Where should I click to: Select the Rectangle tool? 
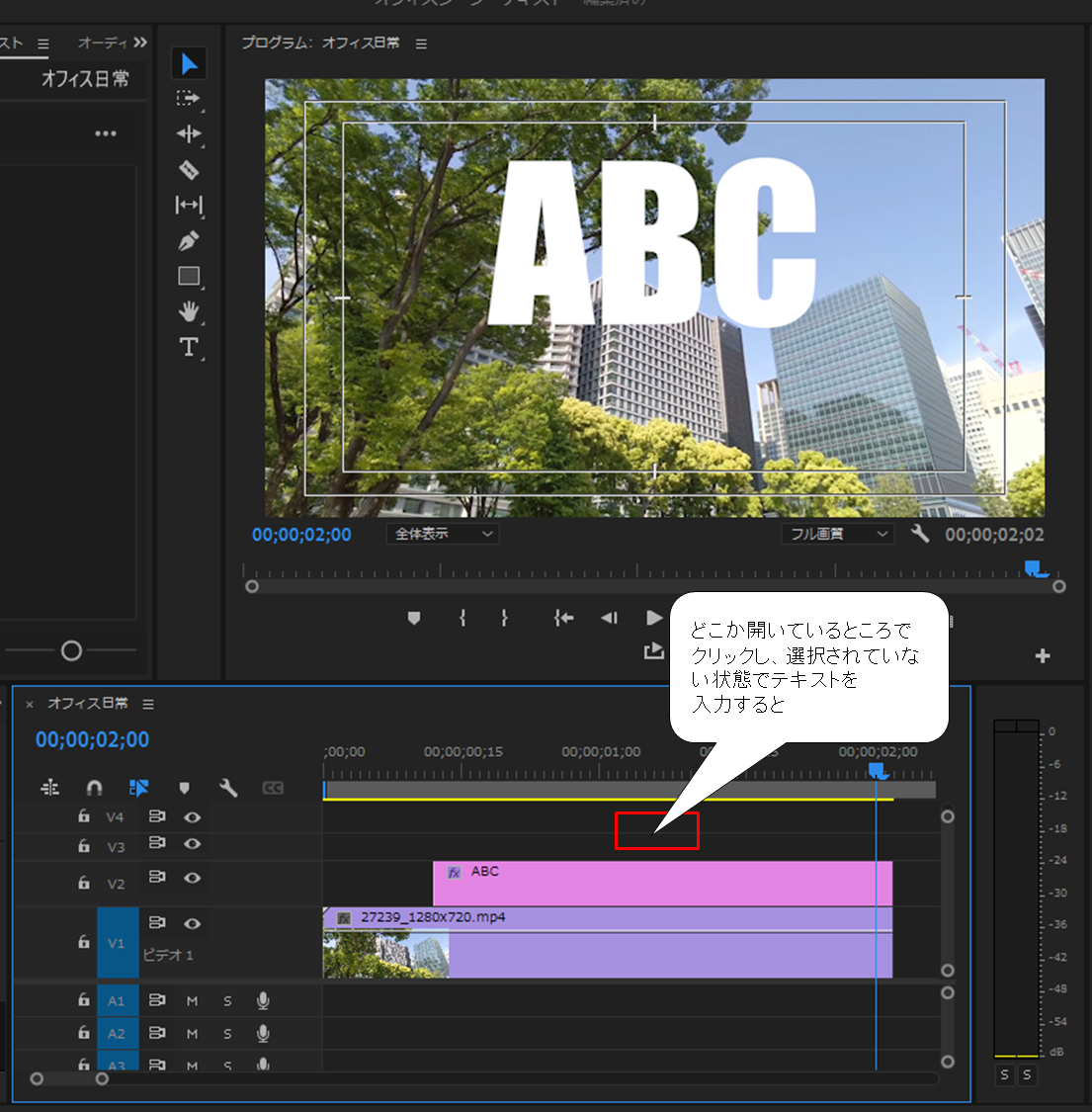[x=189, y=277]
